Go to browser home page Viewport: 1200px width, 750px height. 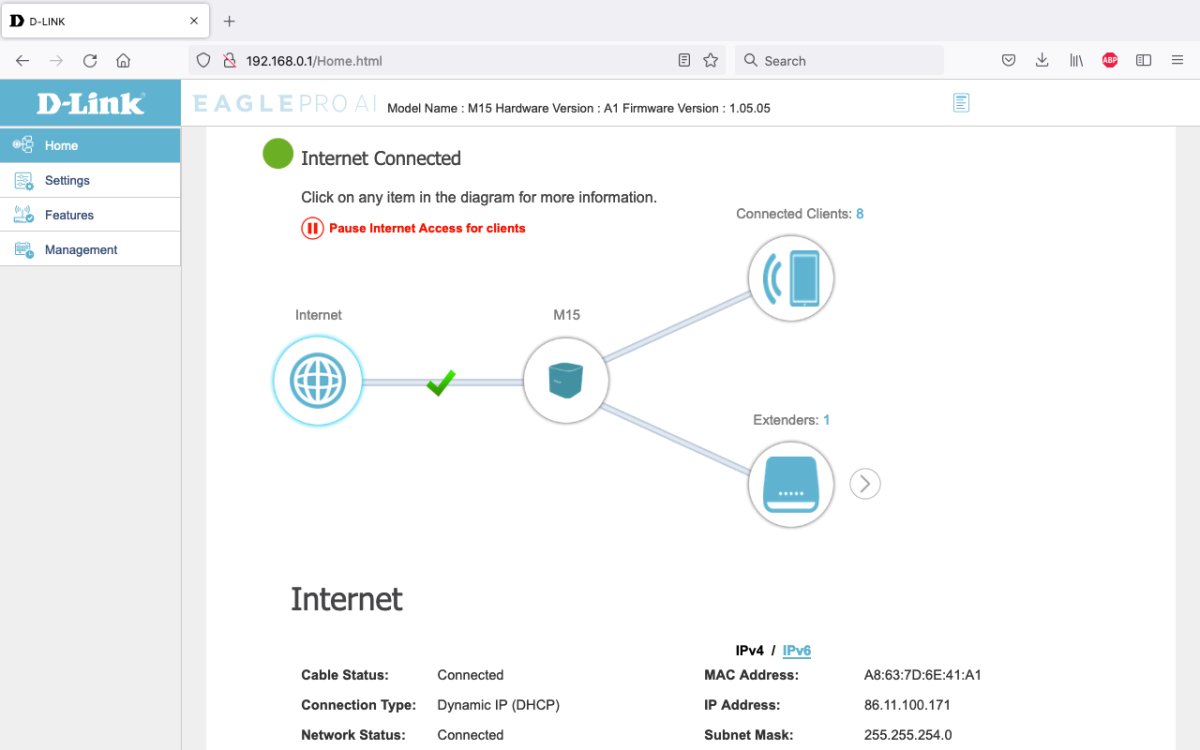(123, 61)
